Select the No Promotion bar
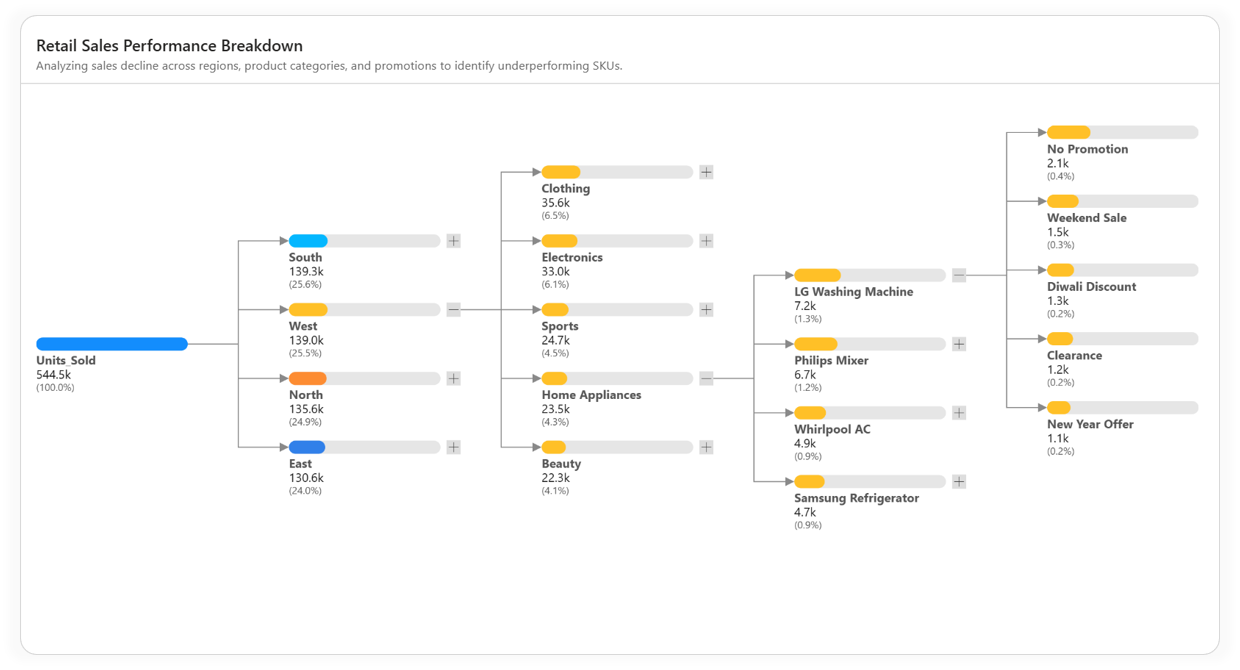The image size is (1240, 670). (1122, 132)
